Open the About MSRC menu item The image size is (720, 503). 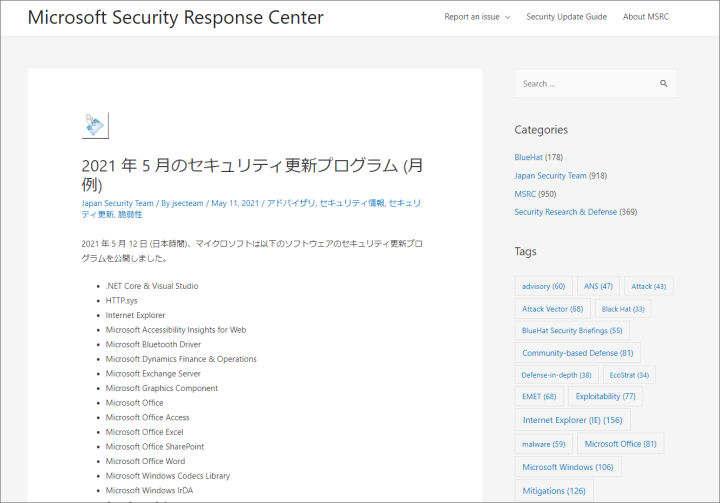[648, 17]
